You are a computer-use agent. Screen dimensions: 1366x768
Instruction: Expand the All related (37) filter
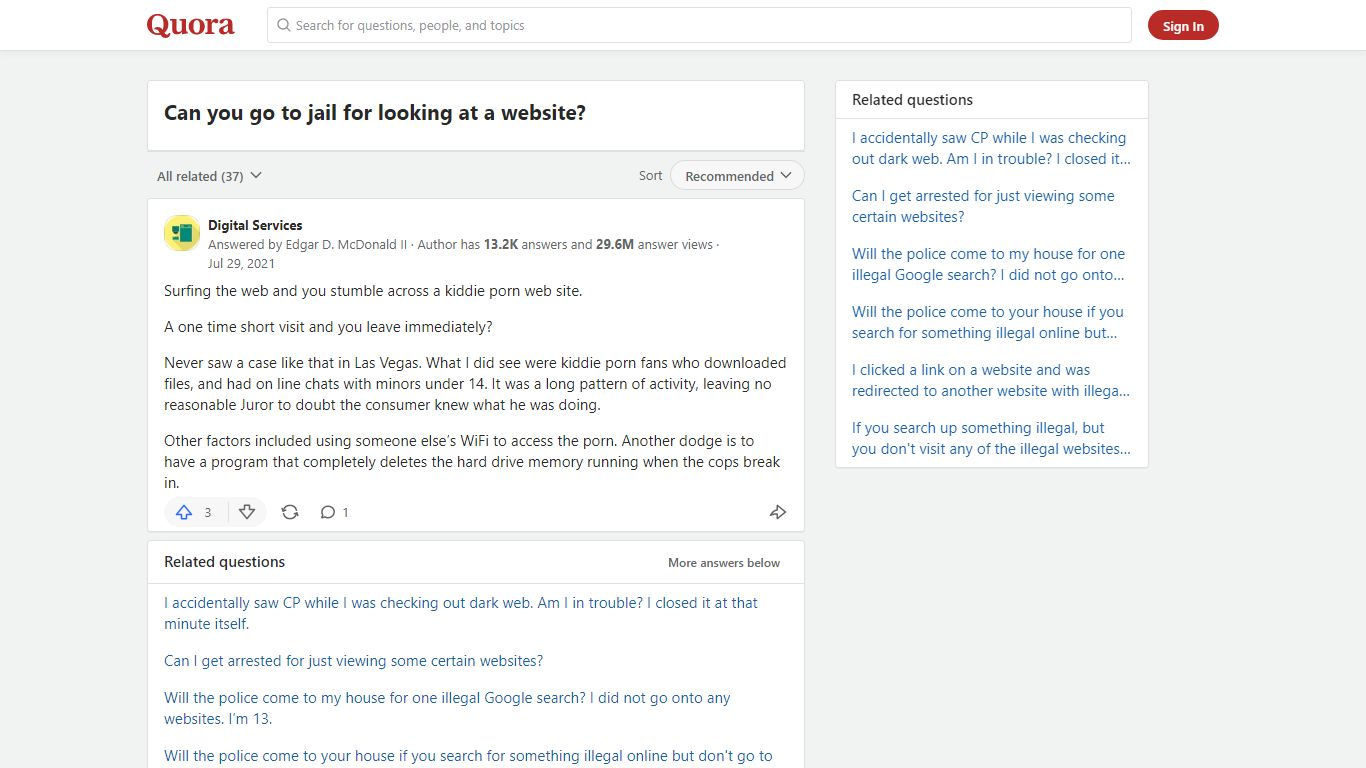click(x=209, y=176)
